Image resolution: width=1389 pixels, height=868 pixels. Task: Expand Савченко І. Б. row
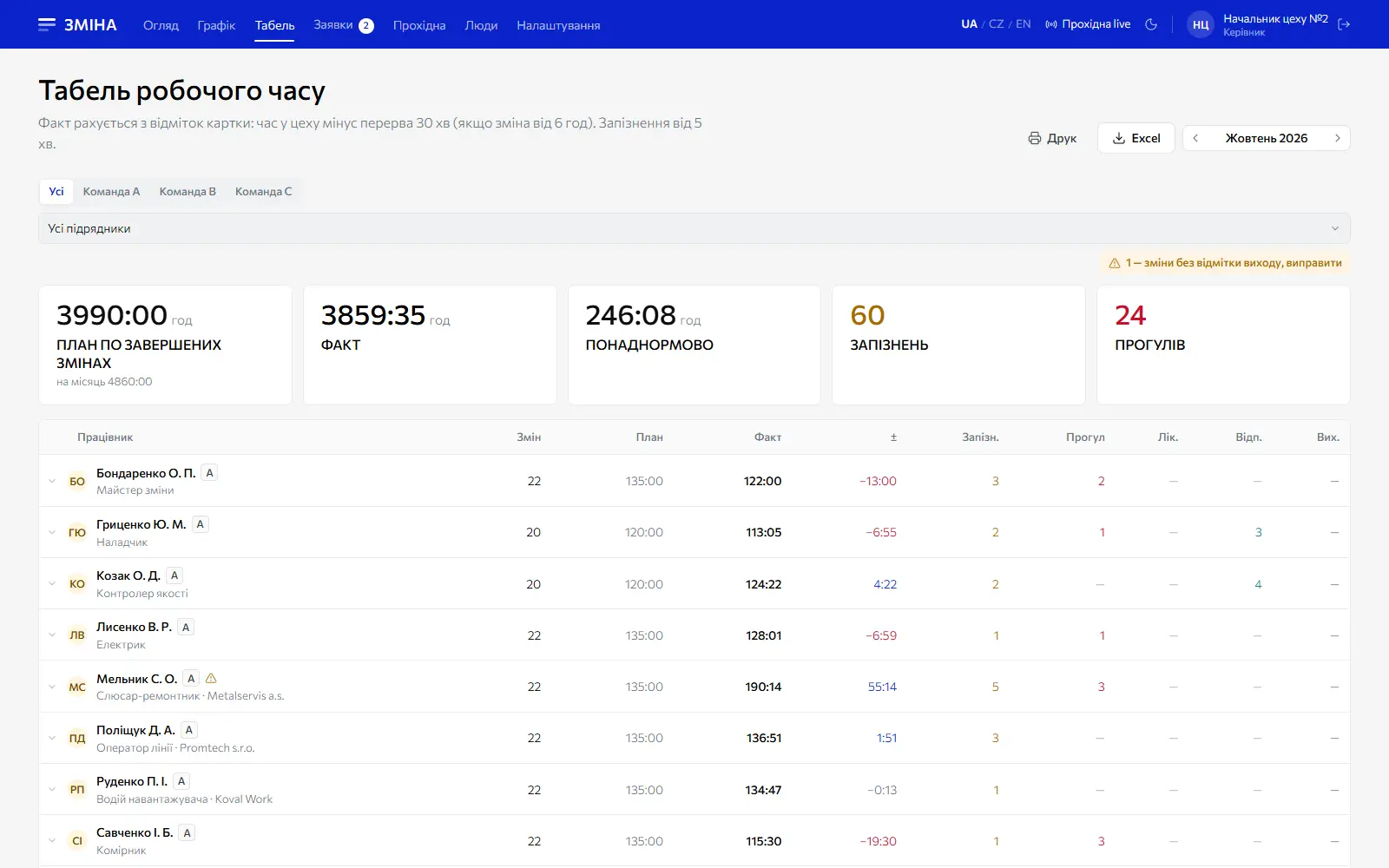[x=52, y=840]
